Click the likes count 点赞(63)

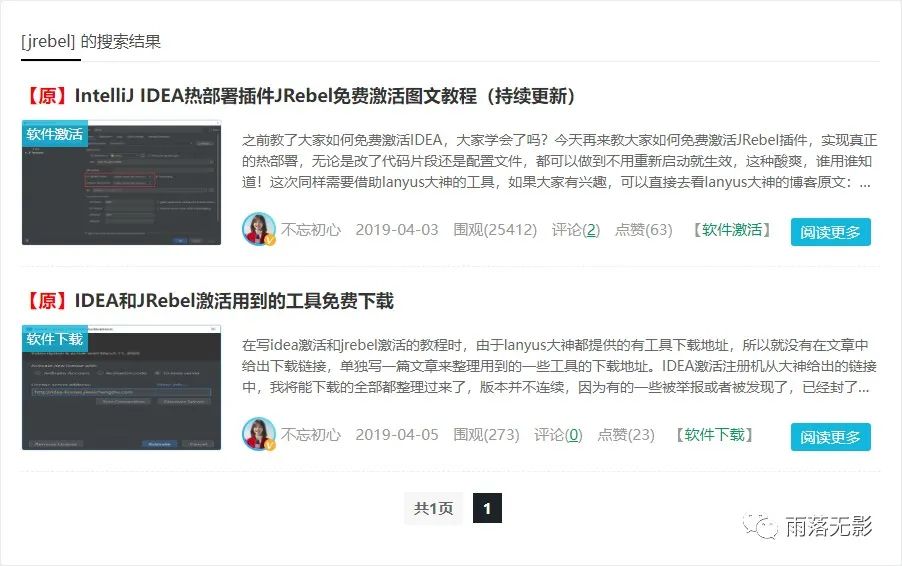(x=644, y=230)
